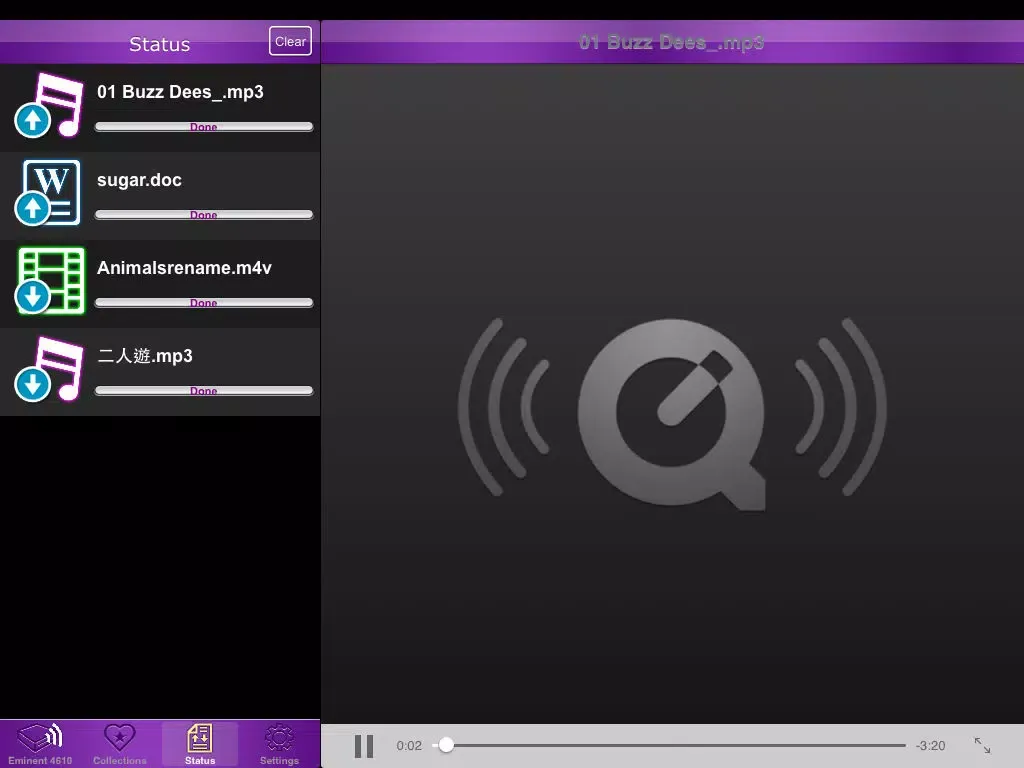Image resolution: width=1024 pixels, height=768 pixels.
Task: Open the Eminent 4610 device tab
Action: pyautogui.click(x=40, y=744)
